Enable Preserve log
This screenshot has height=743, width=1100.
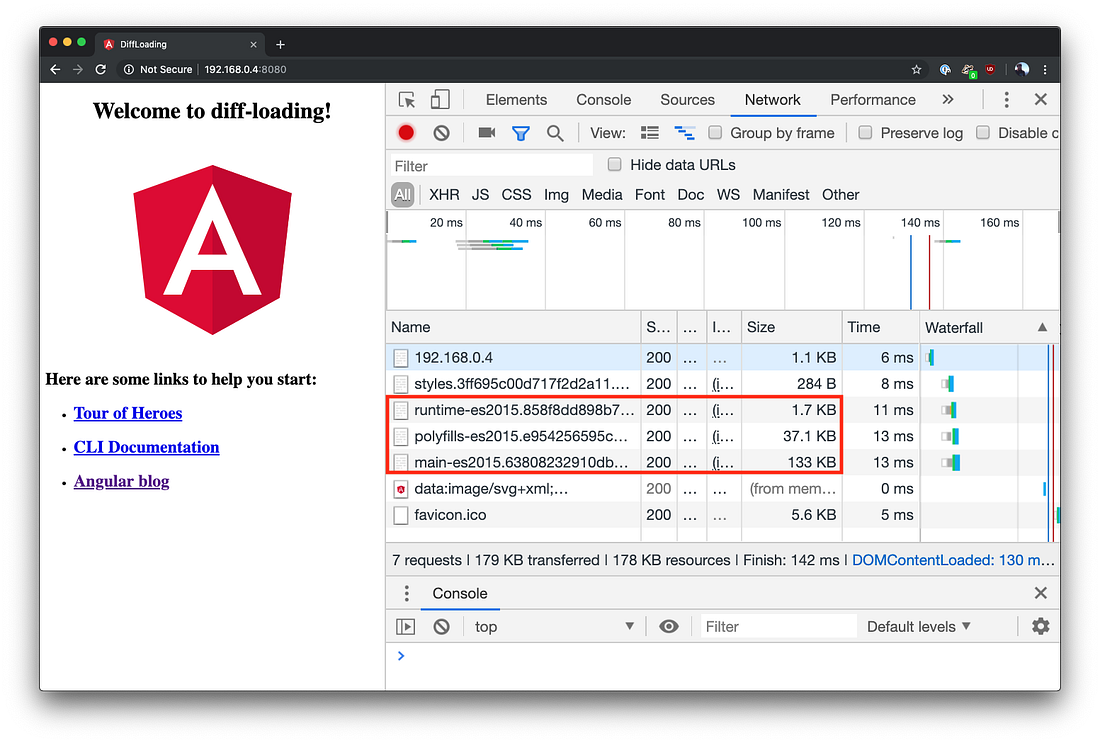point(864,132)
